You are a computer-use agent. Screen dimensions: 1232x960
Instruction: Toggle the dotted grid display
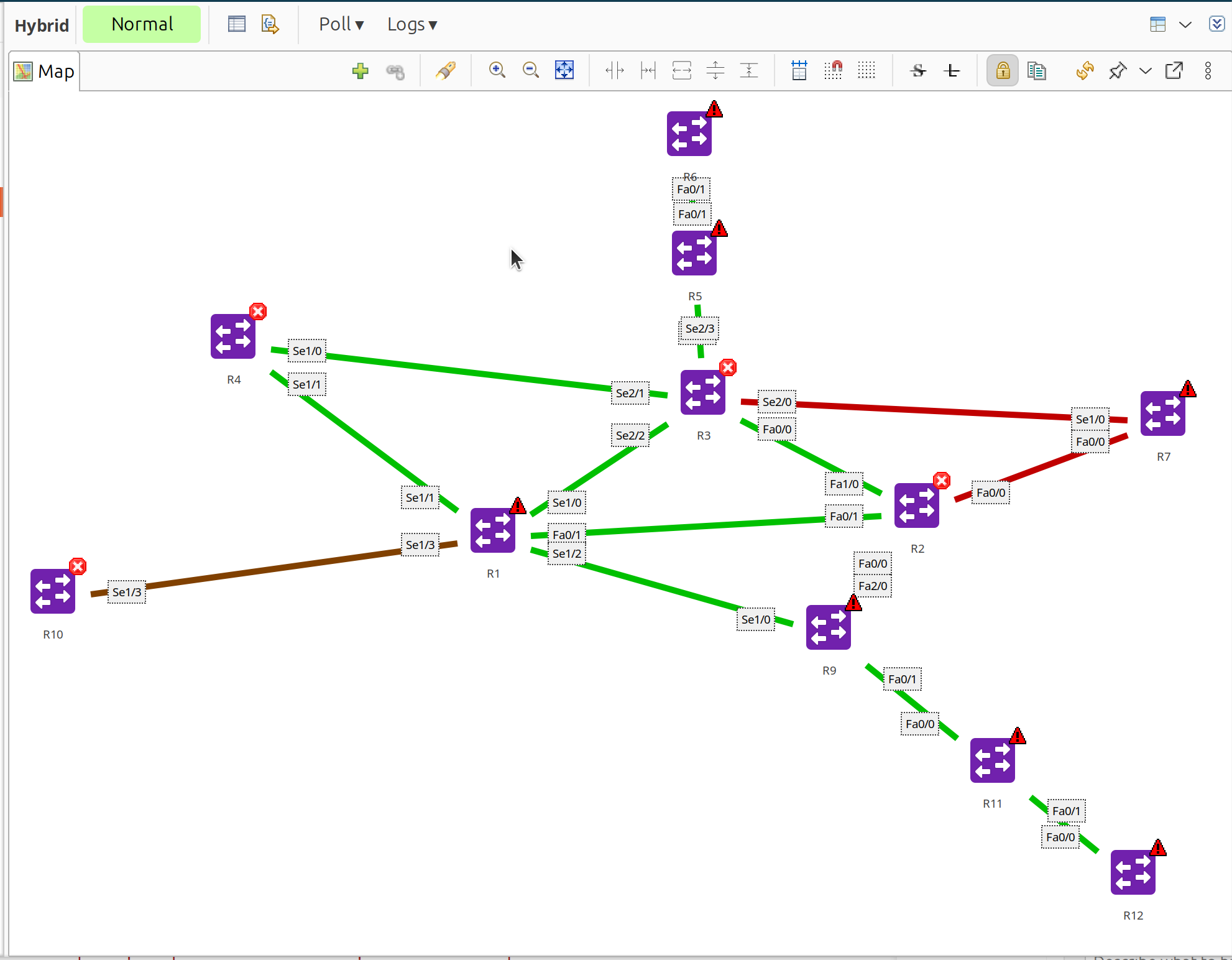click(x=867, y=70)
